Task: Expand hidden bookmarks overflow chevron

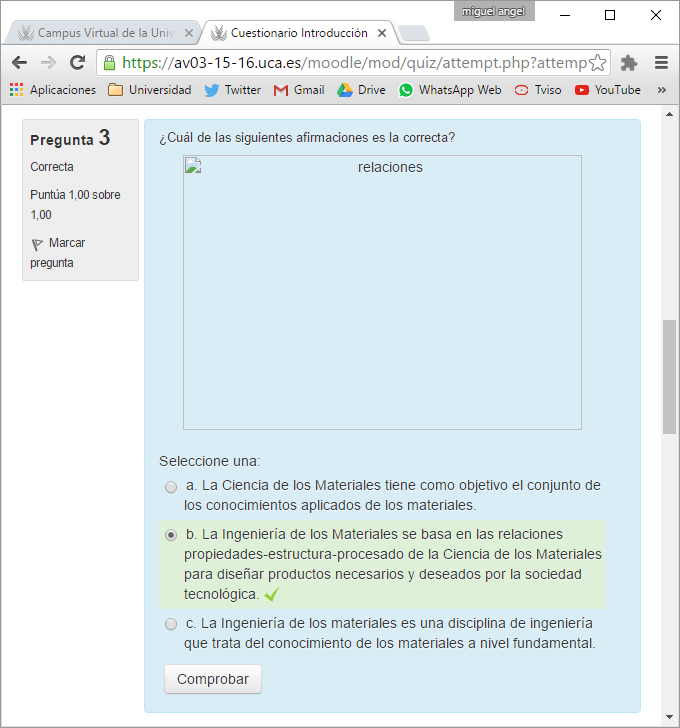Action: pos(661,90)
